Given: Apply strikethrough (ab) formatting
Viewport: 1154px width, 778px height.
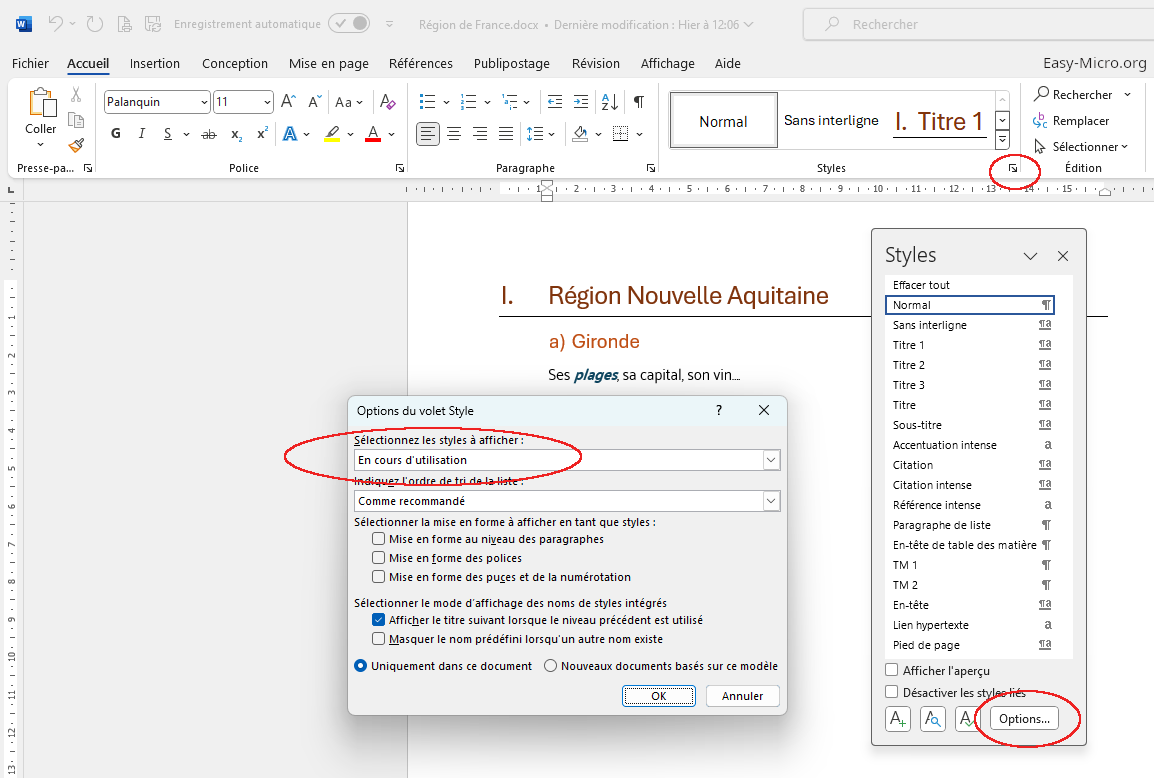Looking at the screenshot, I should (209, 134).
